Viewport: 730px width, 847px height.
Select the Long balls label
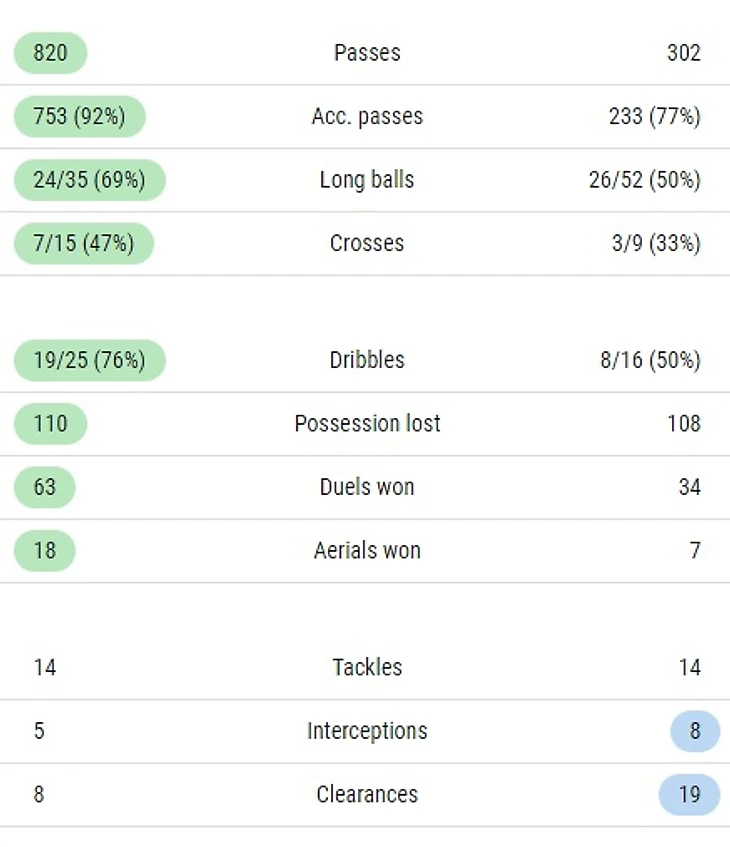click(x=367, y=180)
